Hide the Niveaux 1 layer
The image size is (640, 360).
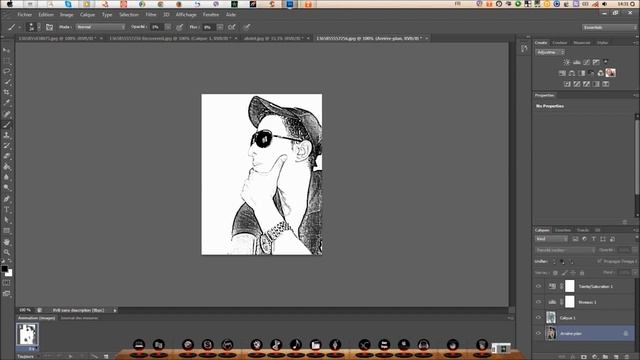tap(538, 302)
